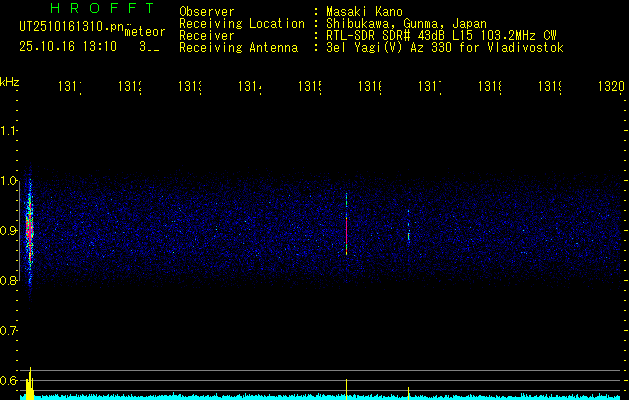
Task: Select the 1320 time axis marker
Action: coord(609,87)
